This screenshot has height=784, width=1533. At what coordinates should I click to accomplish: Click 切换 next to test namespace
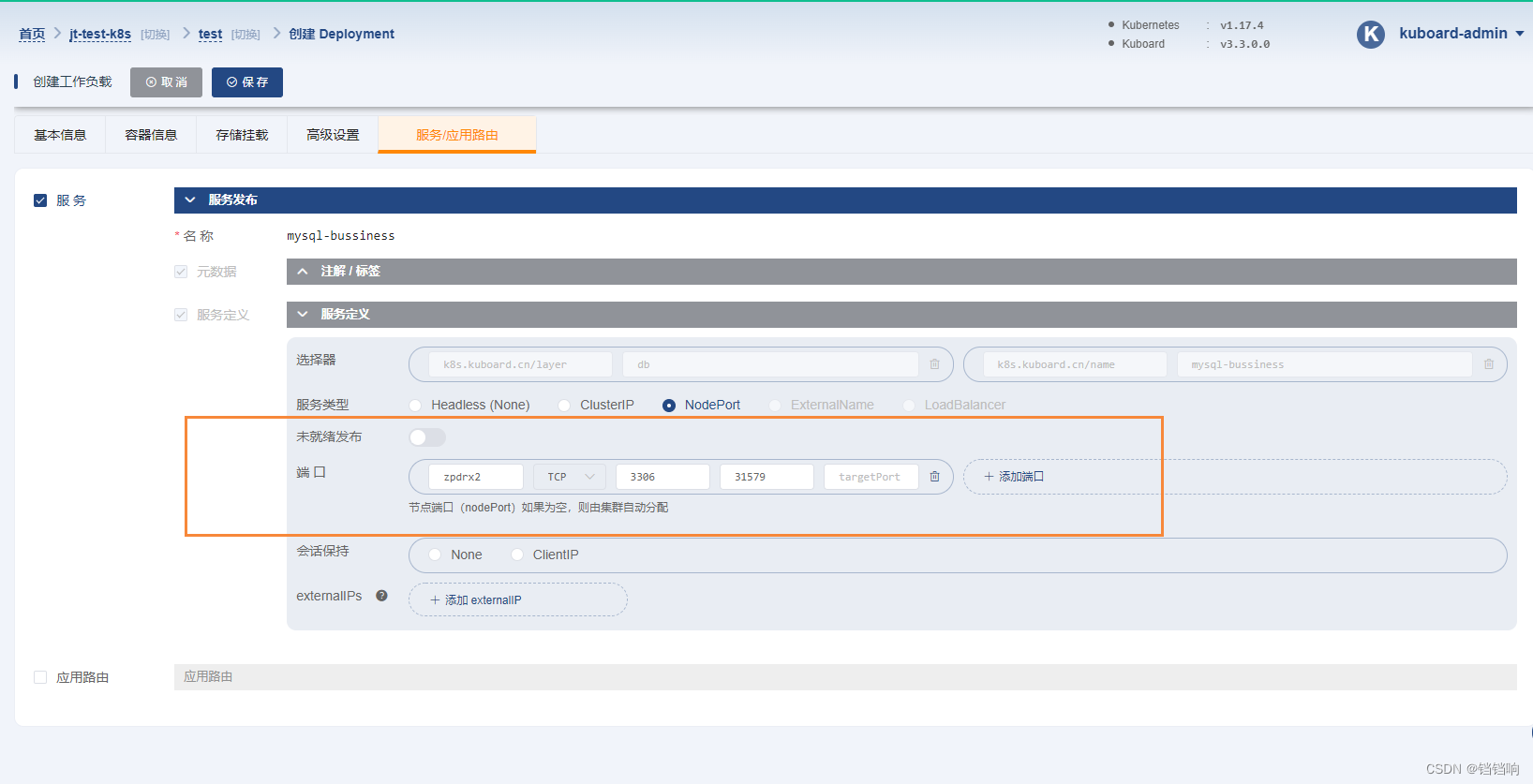pos(246,35)
